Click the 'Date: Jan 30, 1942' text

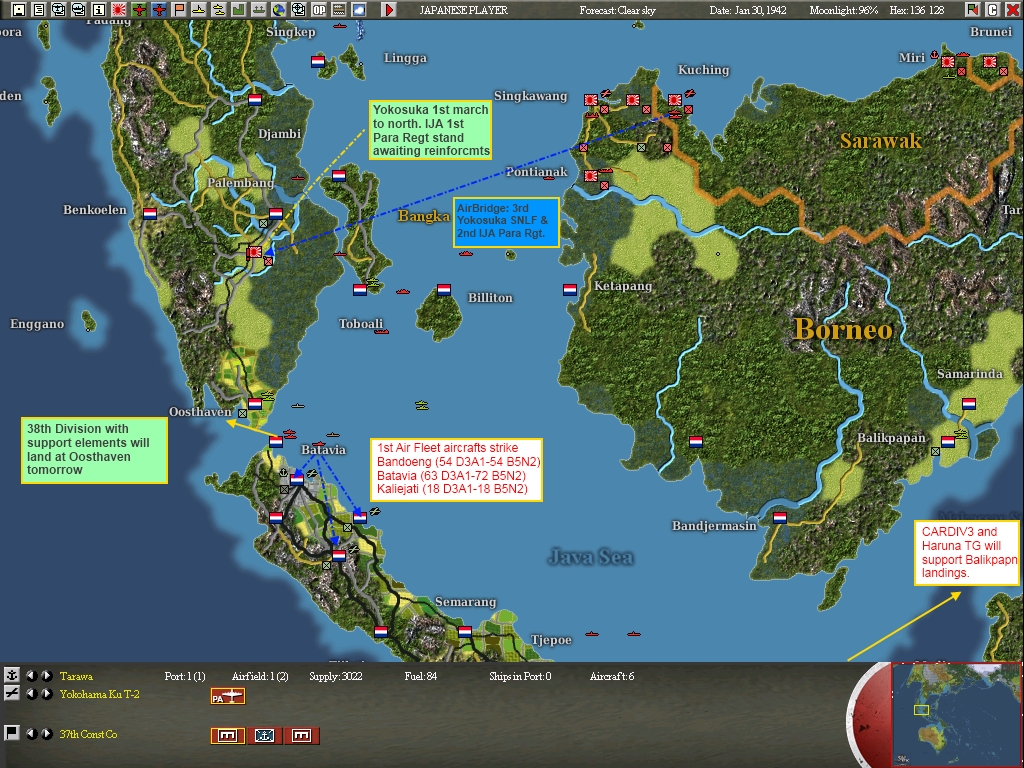748,10
